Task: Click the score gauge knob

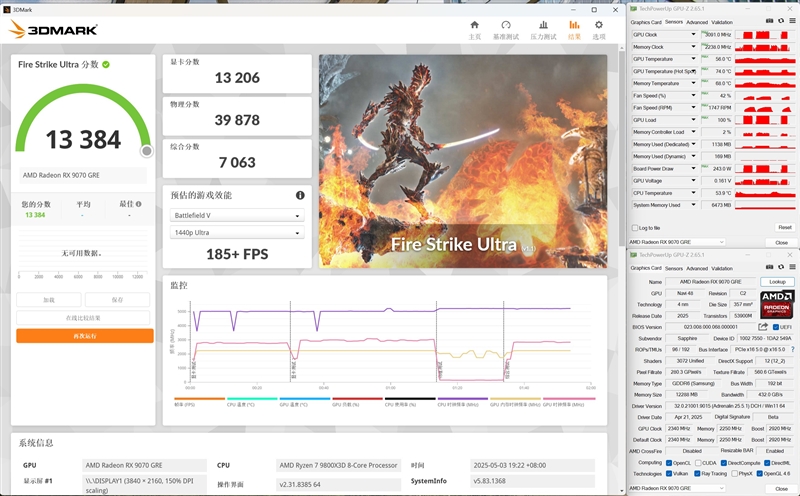Action: click(147, 151)
